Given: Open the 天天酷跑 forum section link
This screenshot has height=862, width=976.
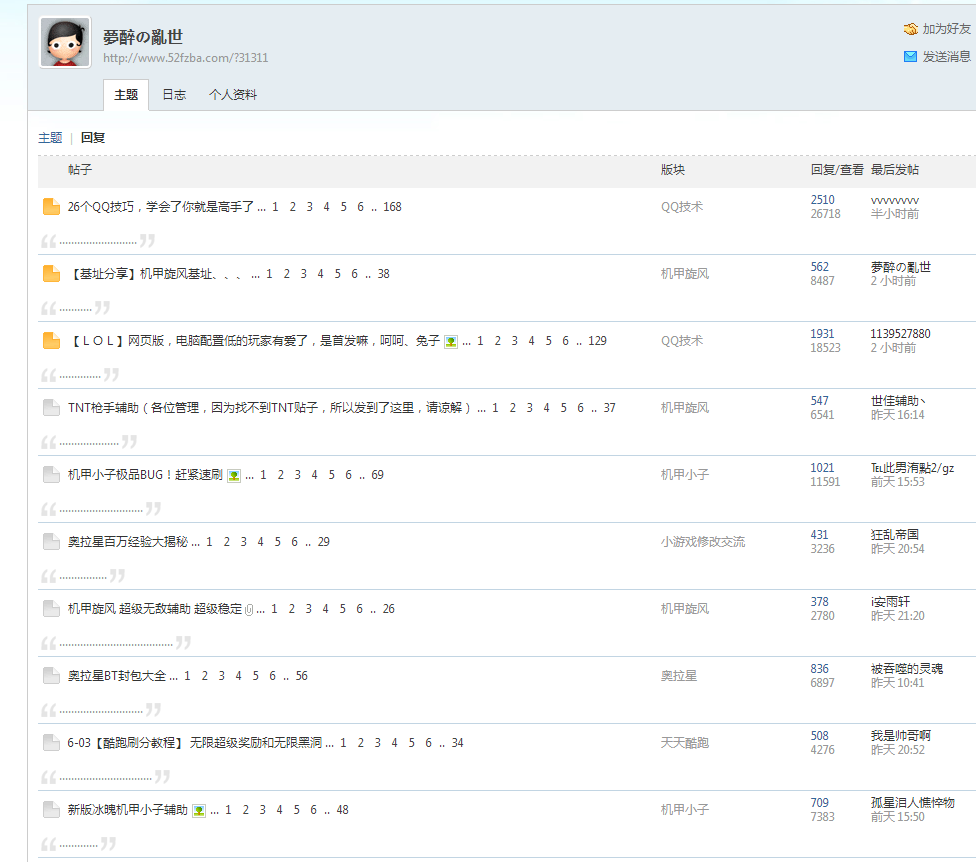Looking at the screenshot, I should 684,743.
